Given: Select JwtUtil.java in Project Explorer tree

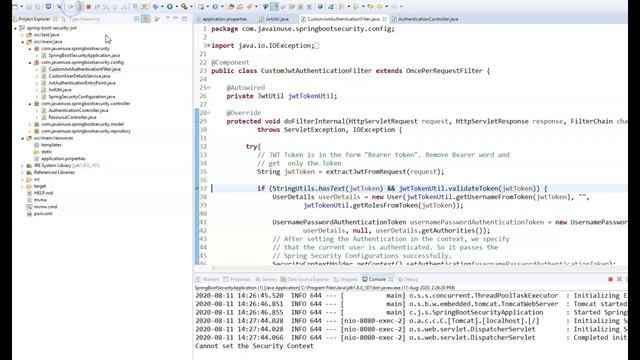Looking at the screenshot, I should 60,90.
